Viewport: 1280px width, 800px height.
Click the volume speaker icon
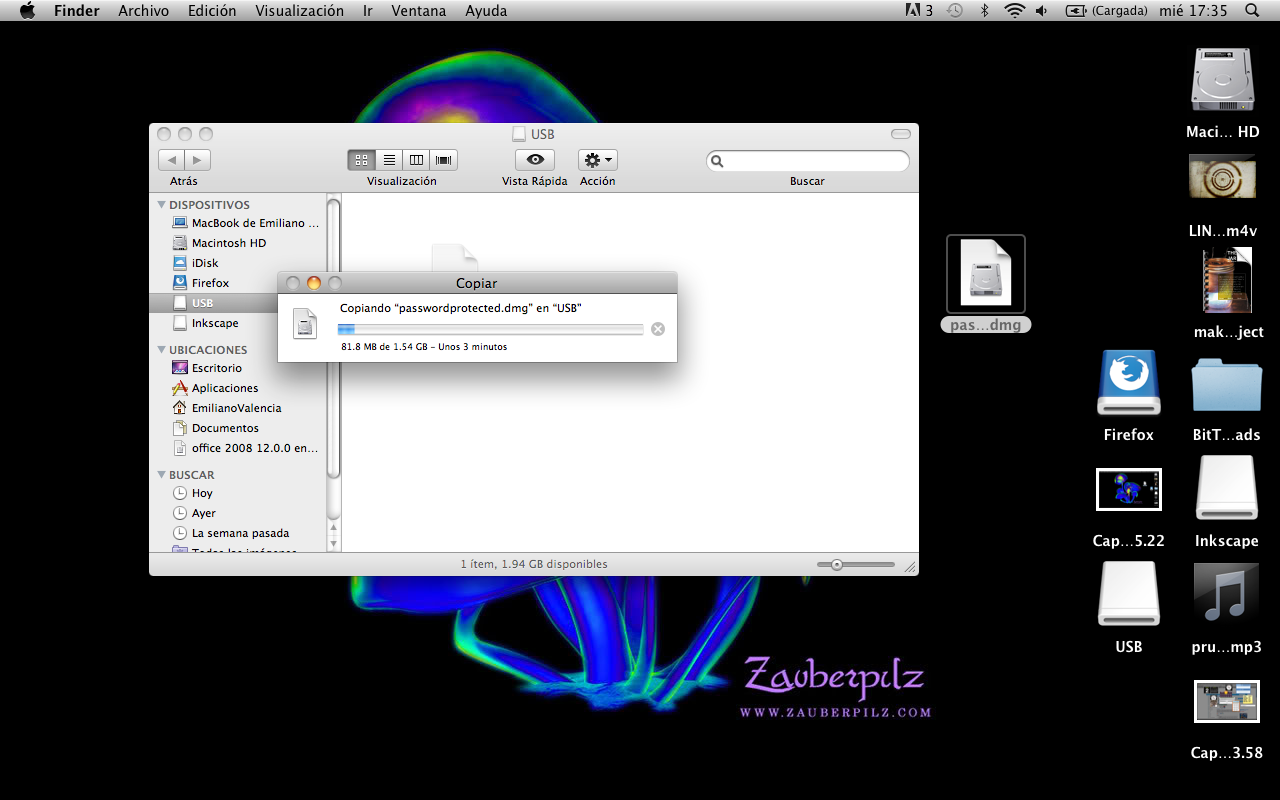tap(1042, 11)
